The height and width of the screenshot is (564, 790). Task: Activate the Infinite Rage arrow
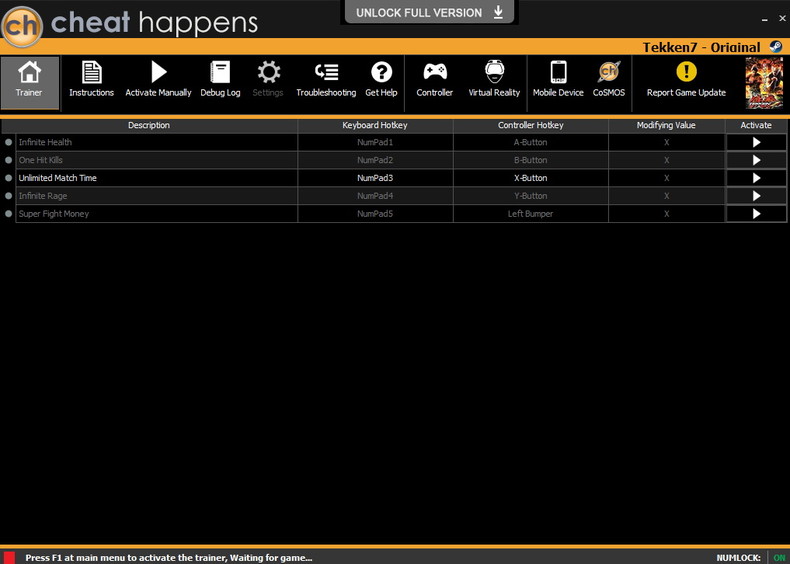tap(756, 196)
